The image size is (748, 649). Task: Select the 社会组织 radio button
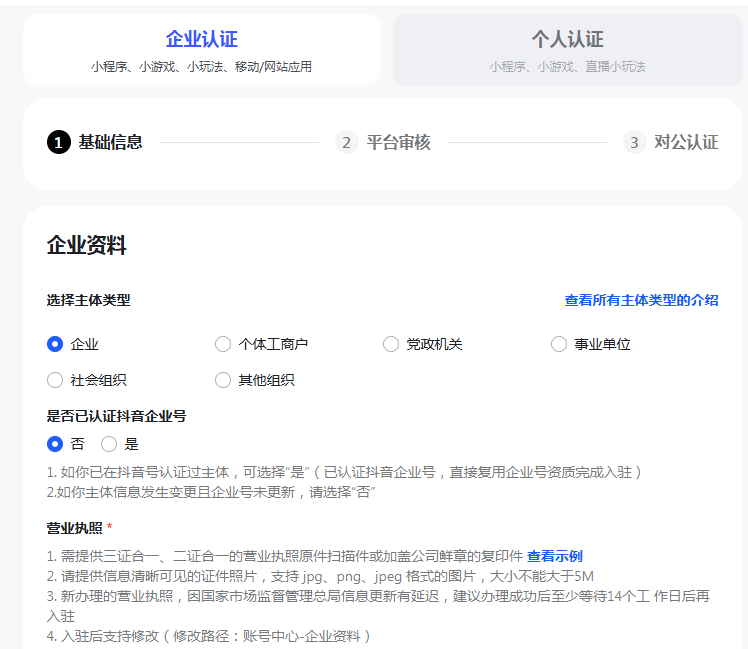(x=55, y=380)
